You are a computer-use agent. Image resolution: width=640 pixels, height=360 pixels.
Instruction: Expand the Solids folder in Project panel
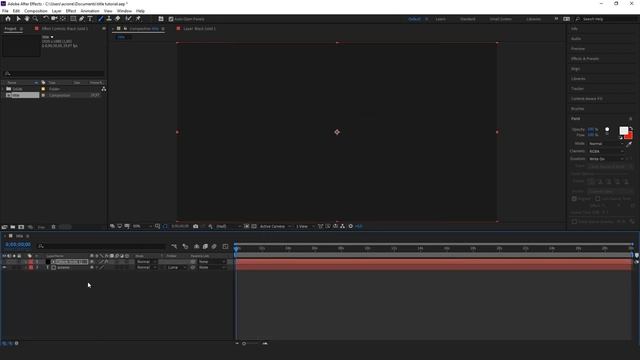[x=3, y=89]
